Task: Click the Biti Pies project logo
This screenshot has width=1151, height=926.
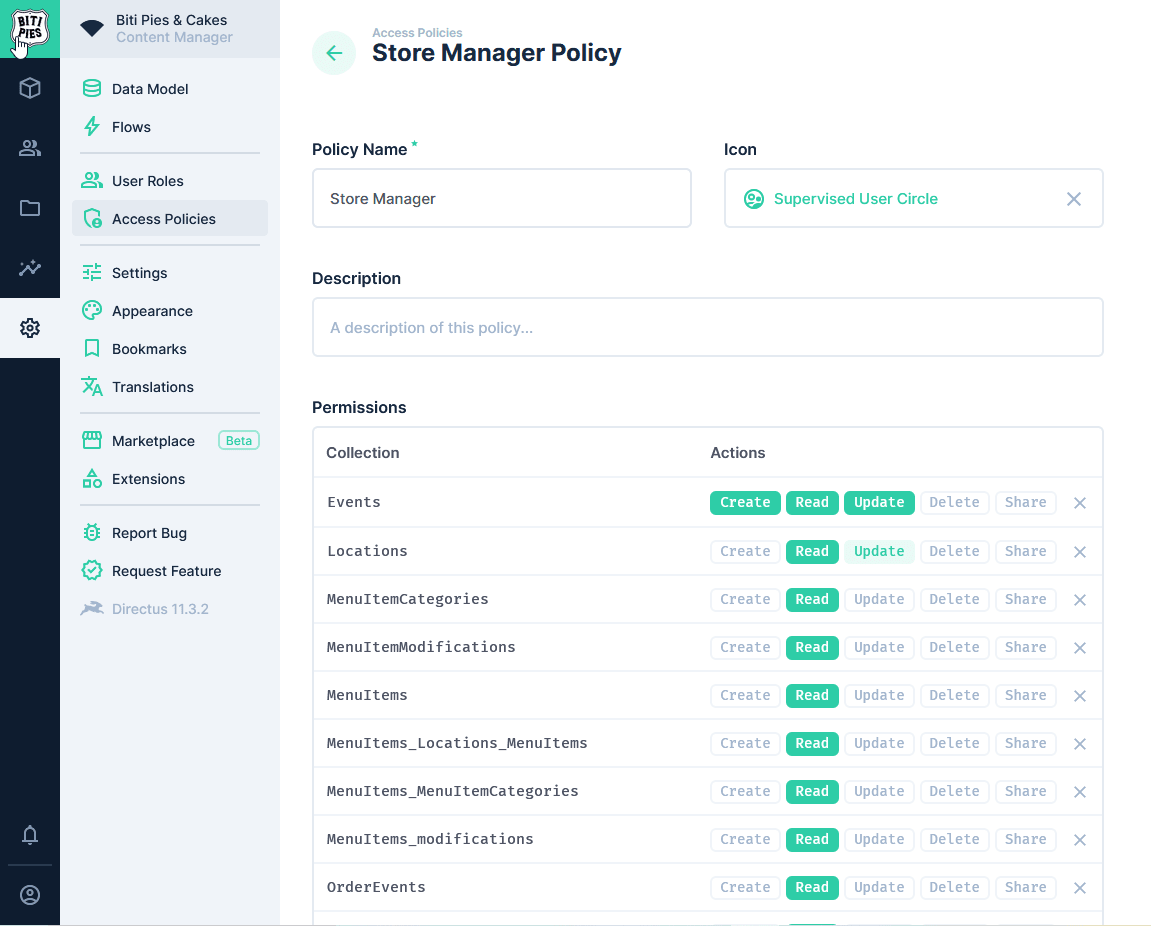Action: click(x=29, y=30)
